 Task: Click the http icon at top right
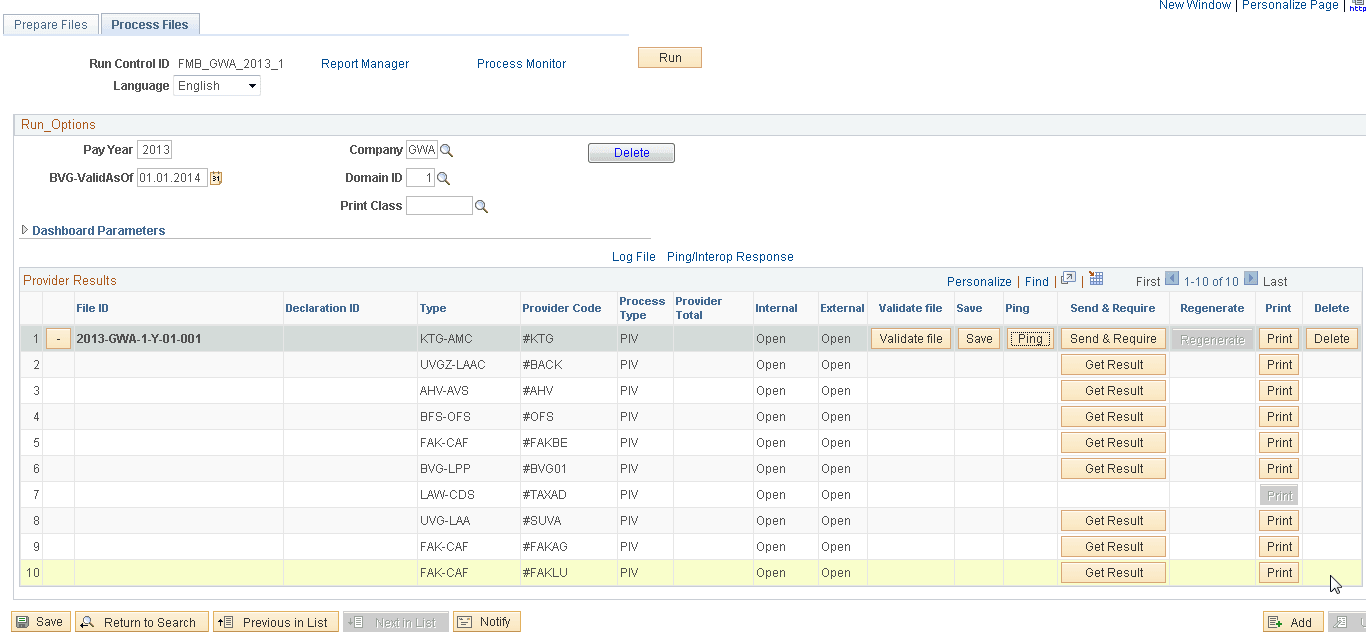coord(1357,5)
